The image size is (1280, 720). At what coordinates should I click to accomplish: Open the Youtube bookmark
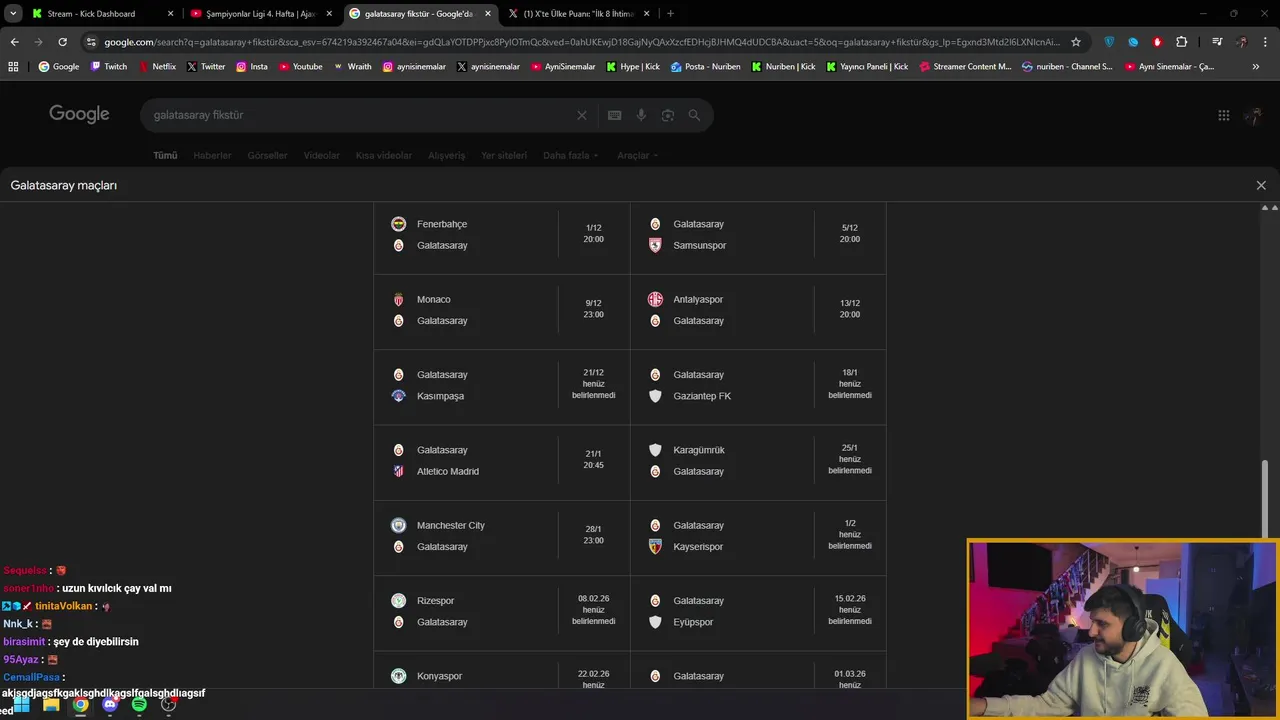[301, 67]
